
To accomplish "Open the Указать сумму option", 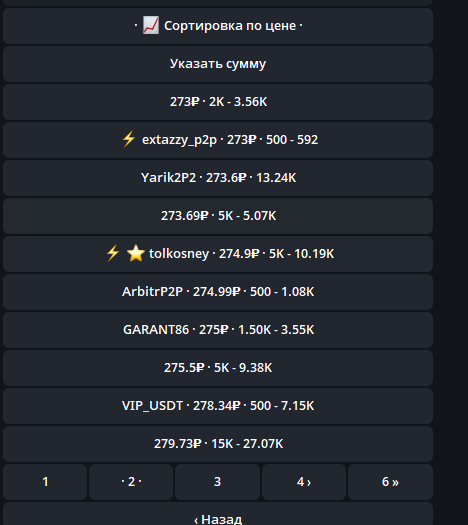I will 218,64.
